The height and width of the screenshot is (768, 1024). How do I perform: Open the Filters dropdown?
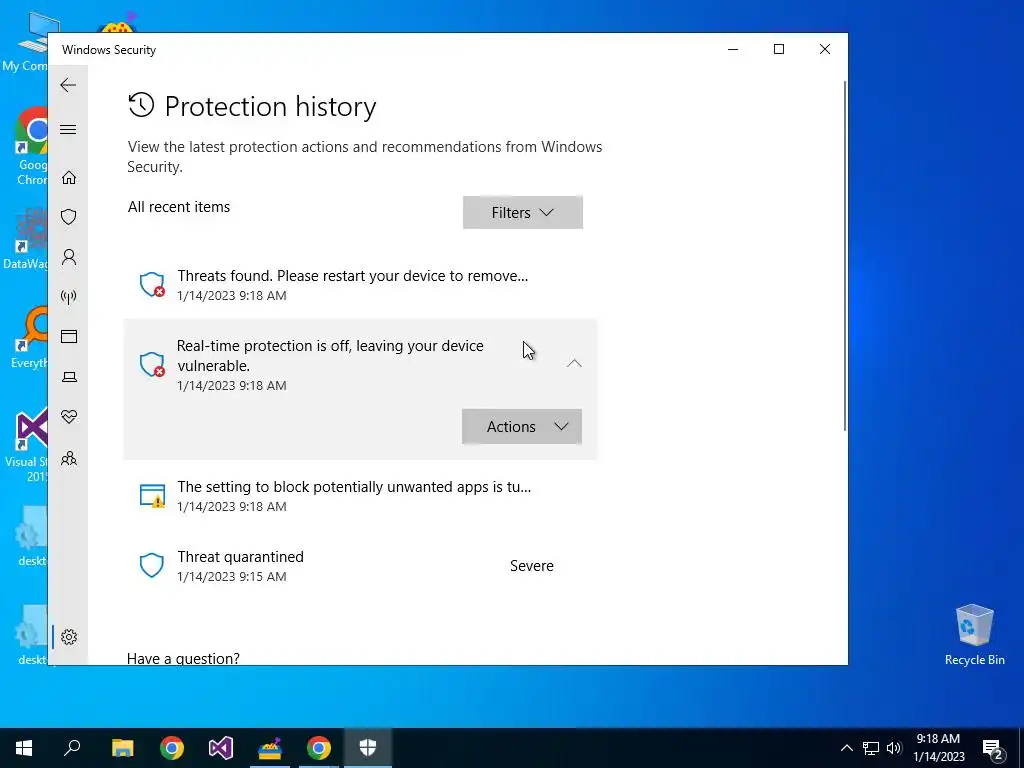522,212
